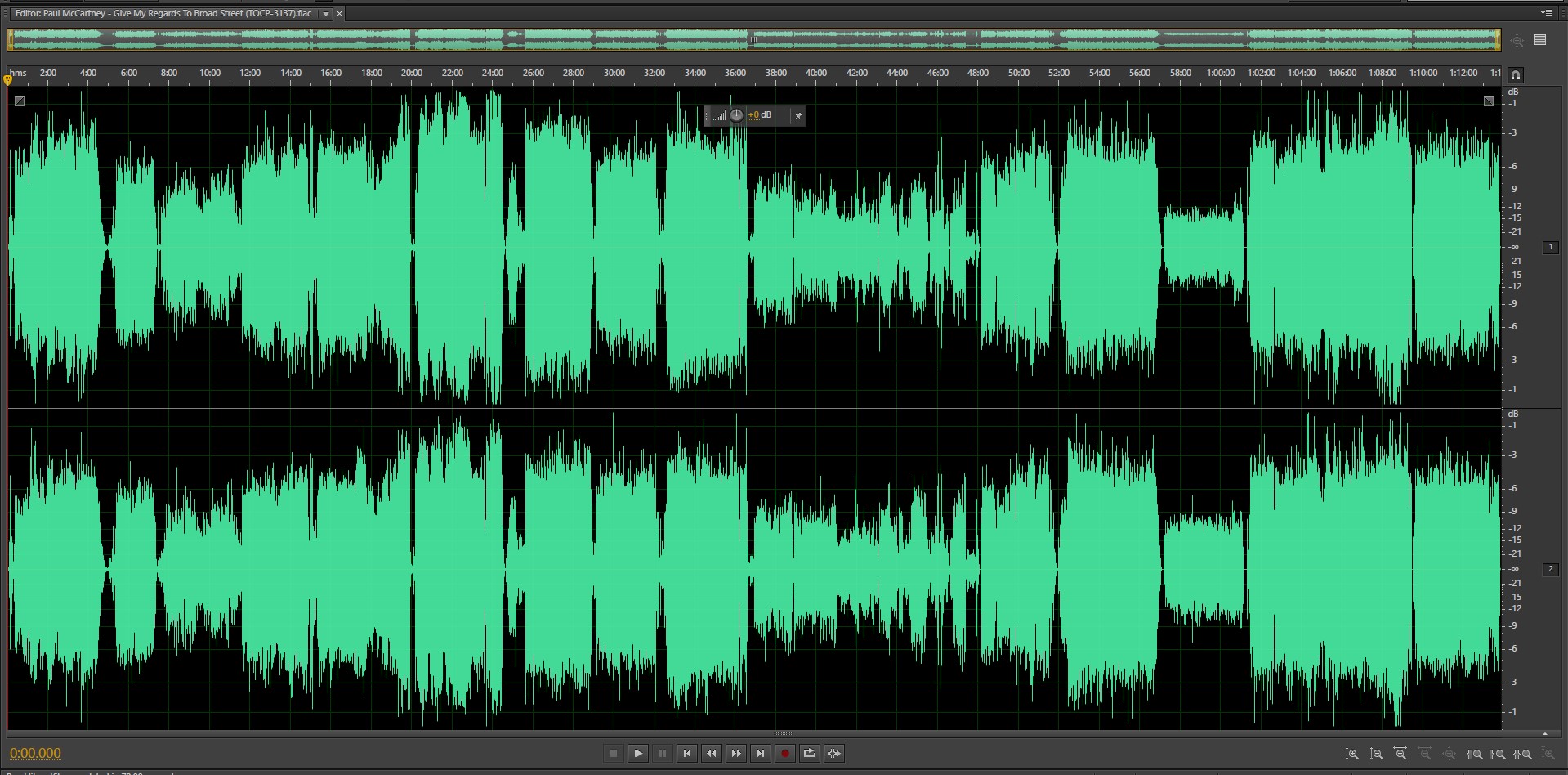Click the Play button in transport controls

(x=638, y=753)
